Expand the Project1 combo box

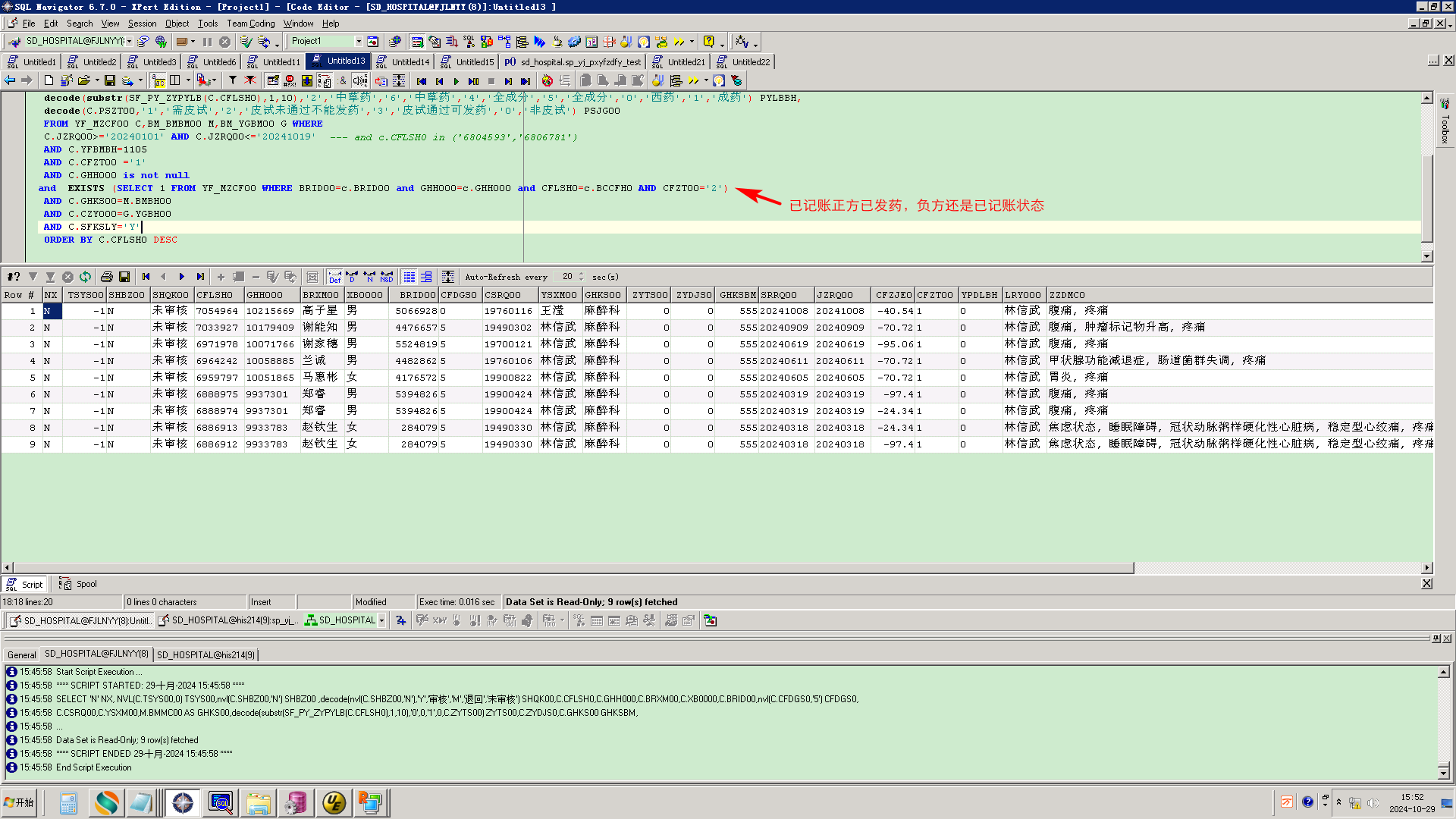click(359, 42)
